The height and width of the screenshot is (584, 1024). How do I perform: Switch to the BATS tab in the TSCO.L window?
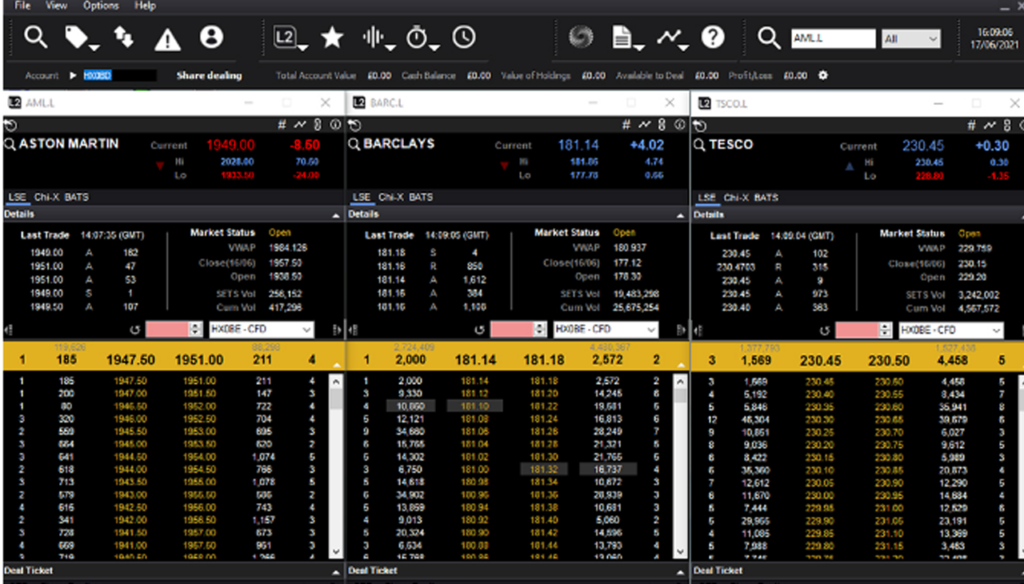click(x=766, y=197)
